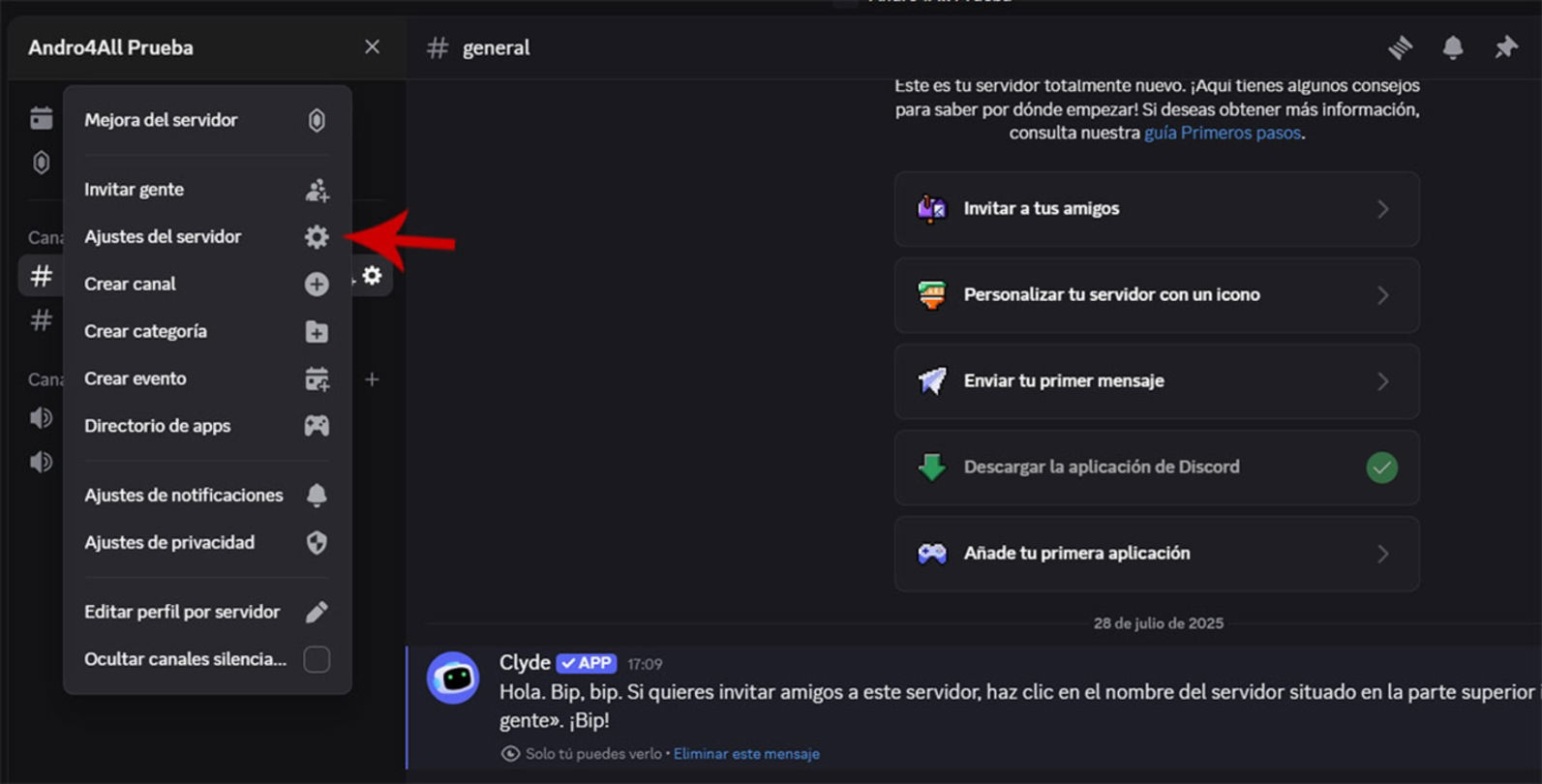Viewport: 1542px width, 784px height.
Task: Click the bell icon beside Ajustes de notificaciones
Action: 317,495
